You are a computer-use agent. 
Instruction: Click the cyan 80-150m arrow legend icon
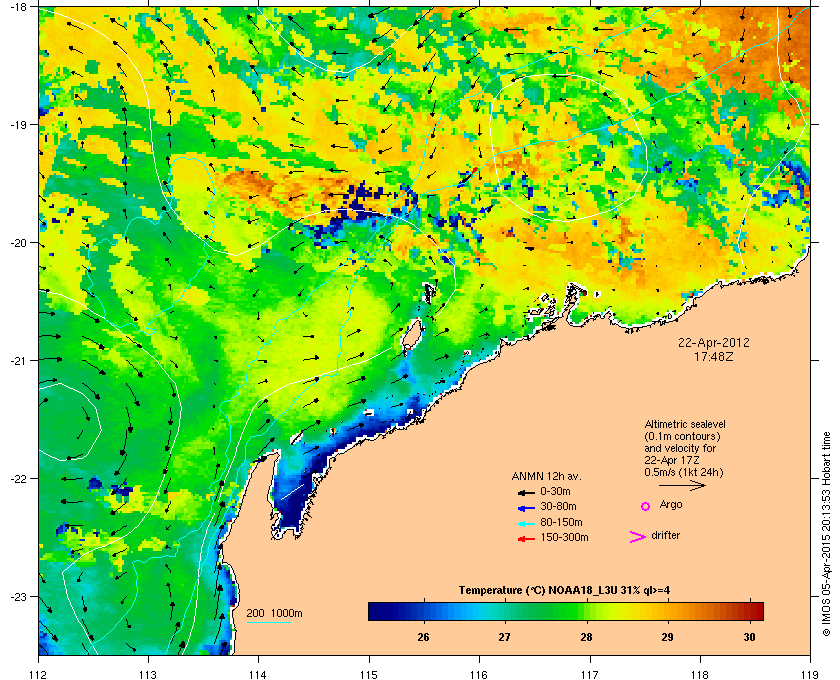pyautogui.click(x=526, y=523)
